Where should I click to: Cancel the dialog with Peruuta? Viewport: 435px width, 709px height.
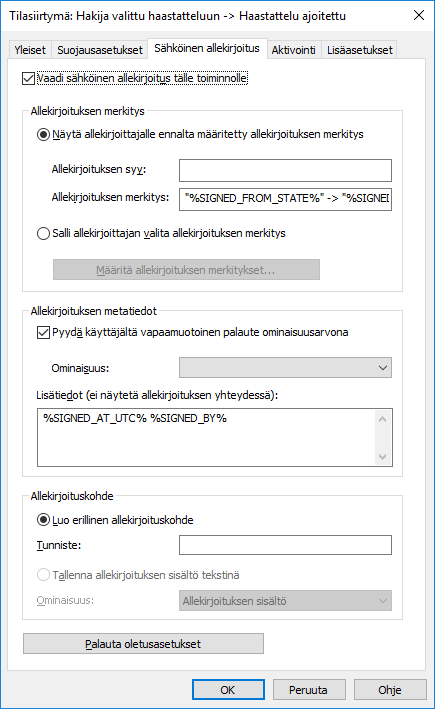309,690
